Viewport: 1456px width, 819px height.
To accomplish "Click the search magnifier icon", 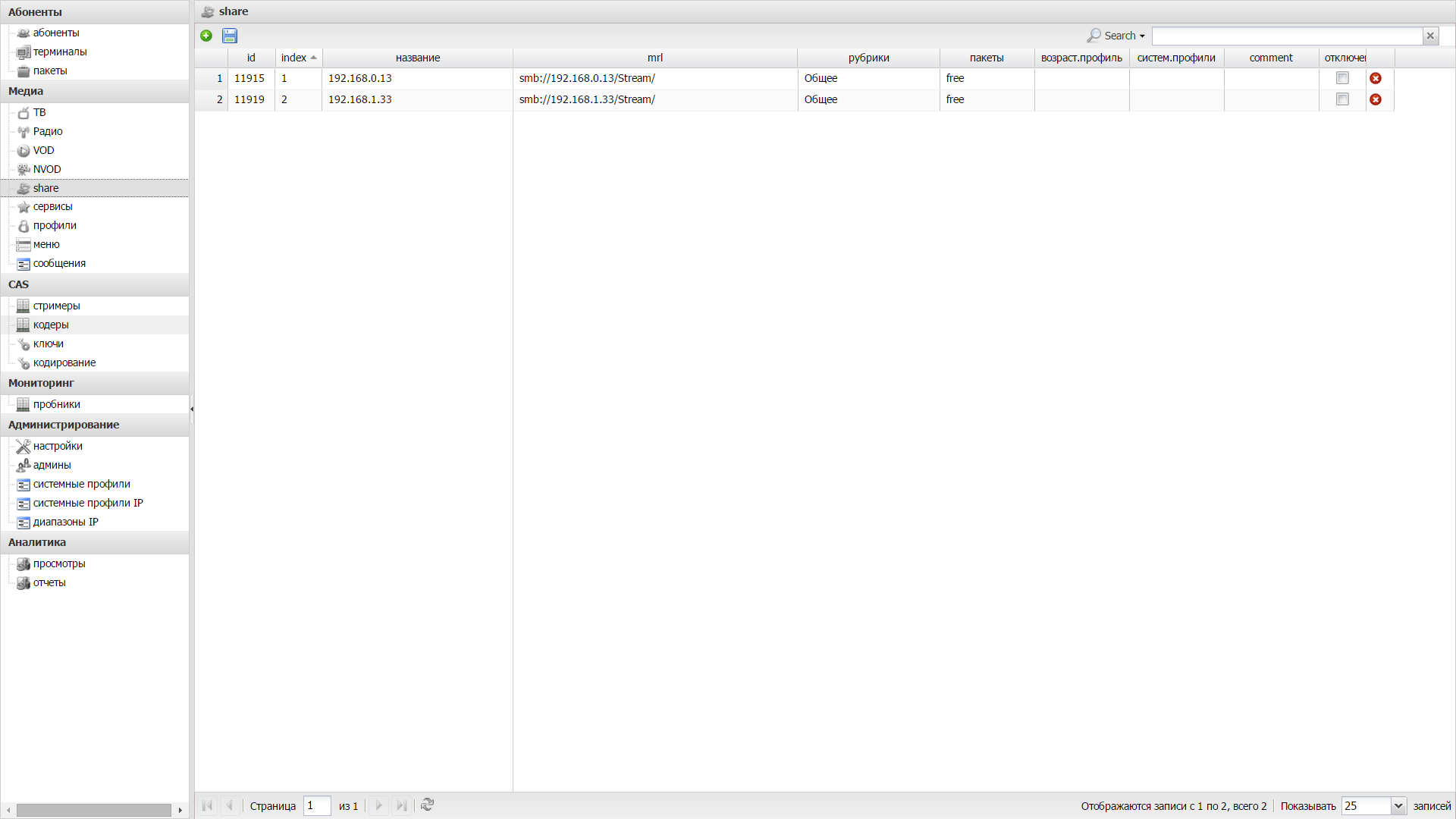I will (1093, 35).
